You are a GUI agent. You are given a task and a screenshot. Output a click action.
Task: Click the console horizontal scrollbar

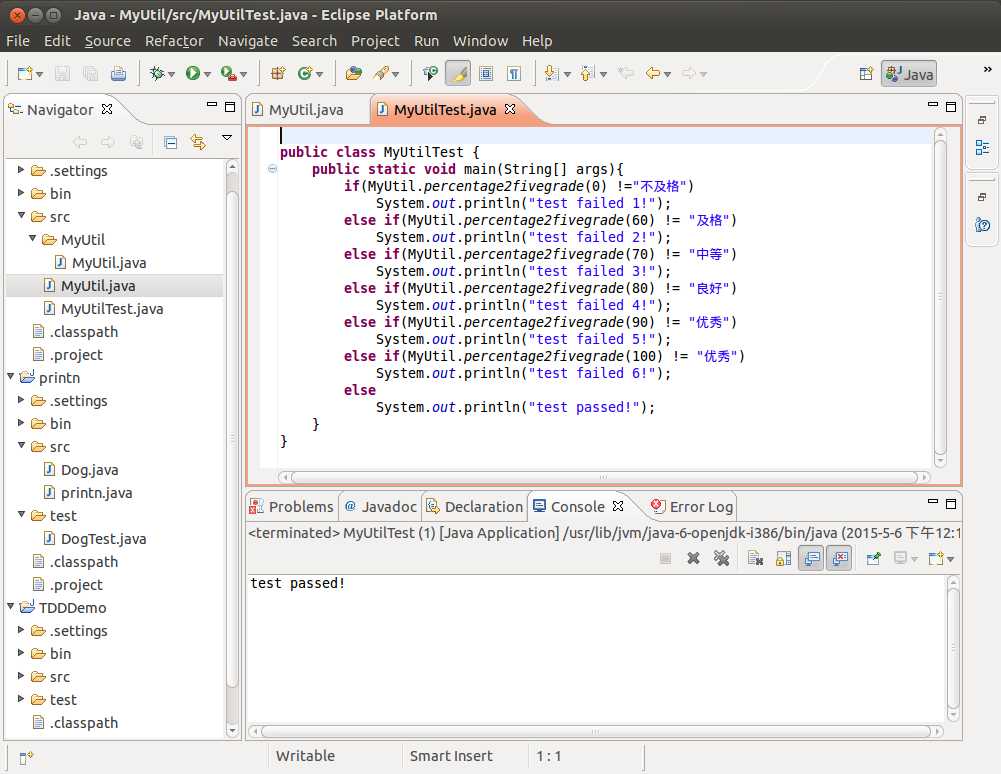coord(595,731)
